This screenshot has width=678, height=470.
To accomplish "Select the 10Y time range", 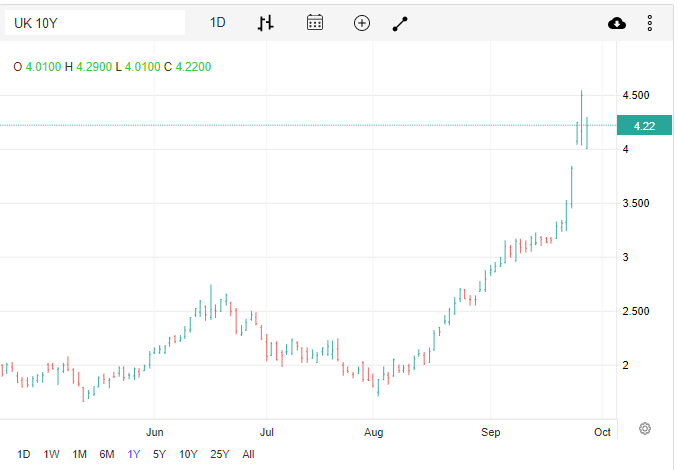I will (x=188, y=454).
